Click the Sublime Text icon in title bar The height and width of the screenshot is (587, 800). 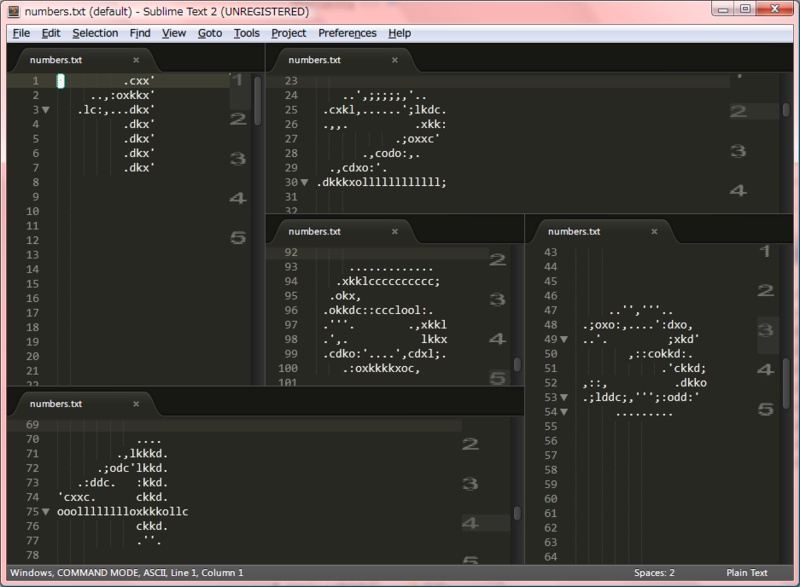[14, 11]
